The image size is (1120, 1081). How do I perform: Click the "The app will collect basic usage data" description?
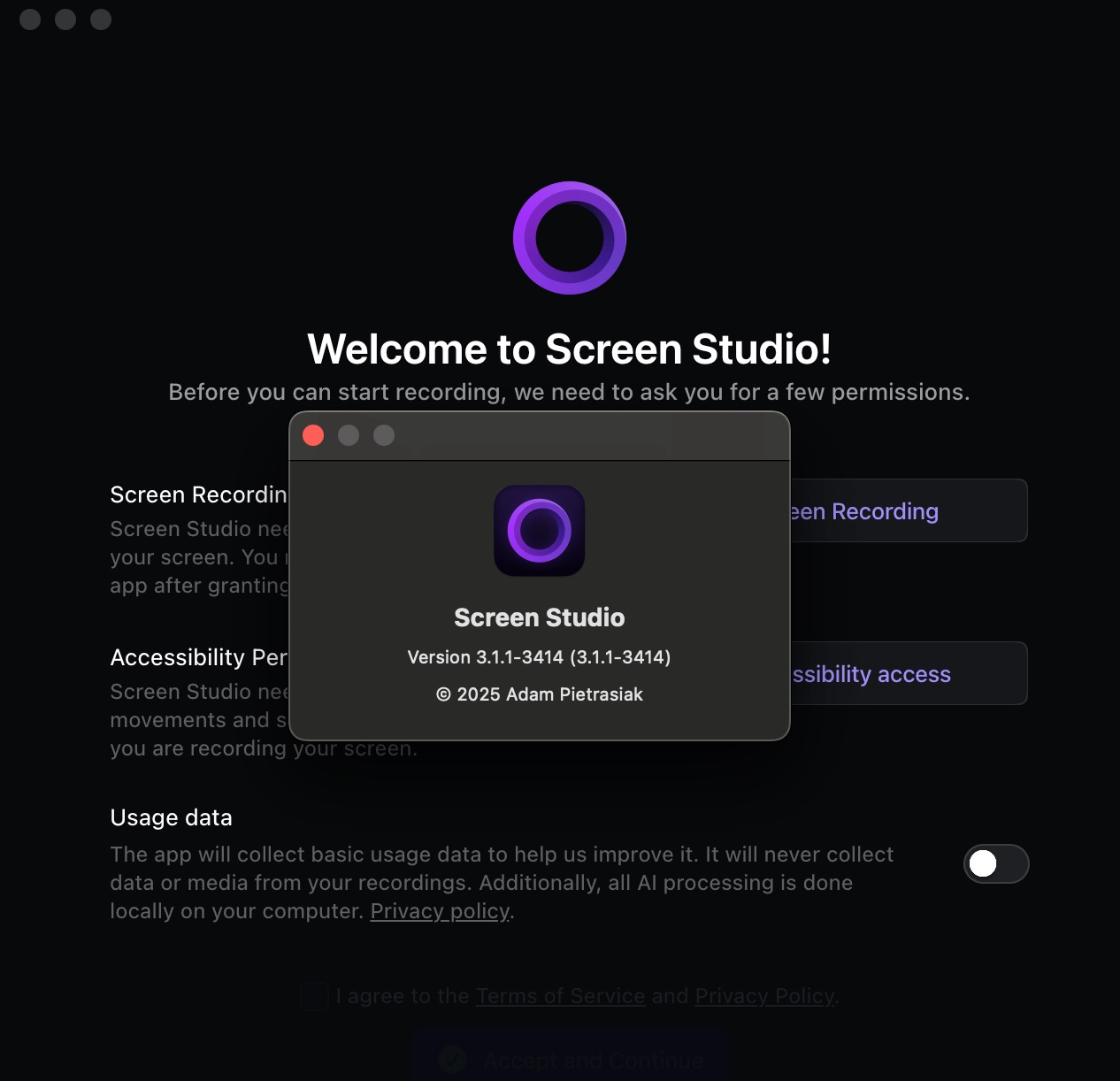click(x=502, y=883)
